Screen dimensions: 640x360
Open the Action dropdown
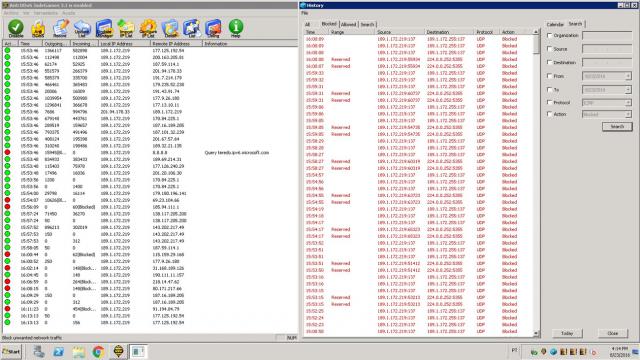[x=628, y=115]
